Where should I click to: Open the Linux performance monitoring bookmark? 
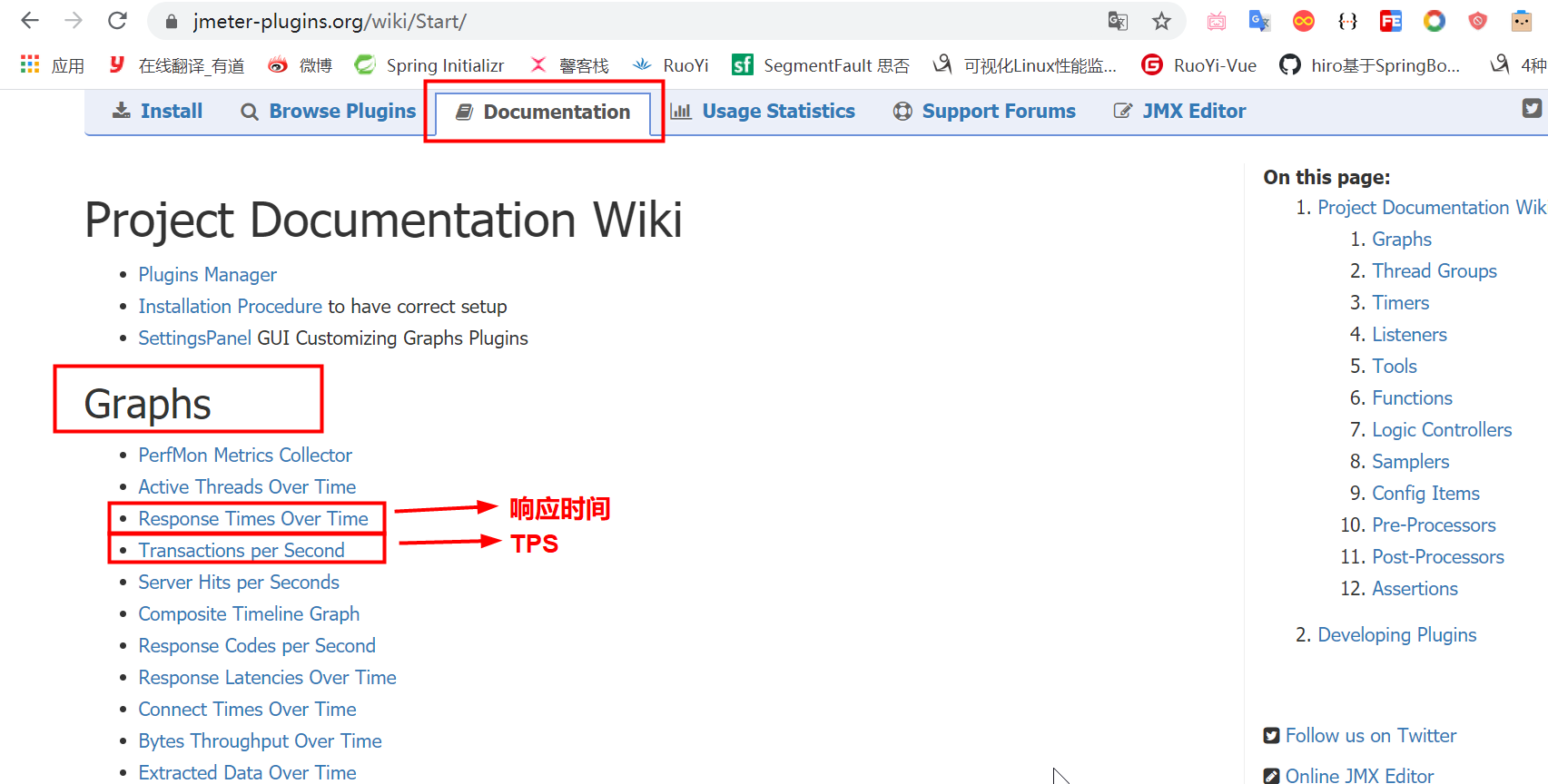pyautogui.click(x=1025, y=64)
